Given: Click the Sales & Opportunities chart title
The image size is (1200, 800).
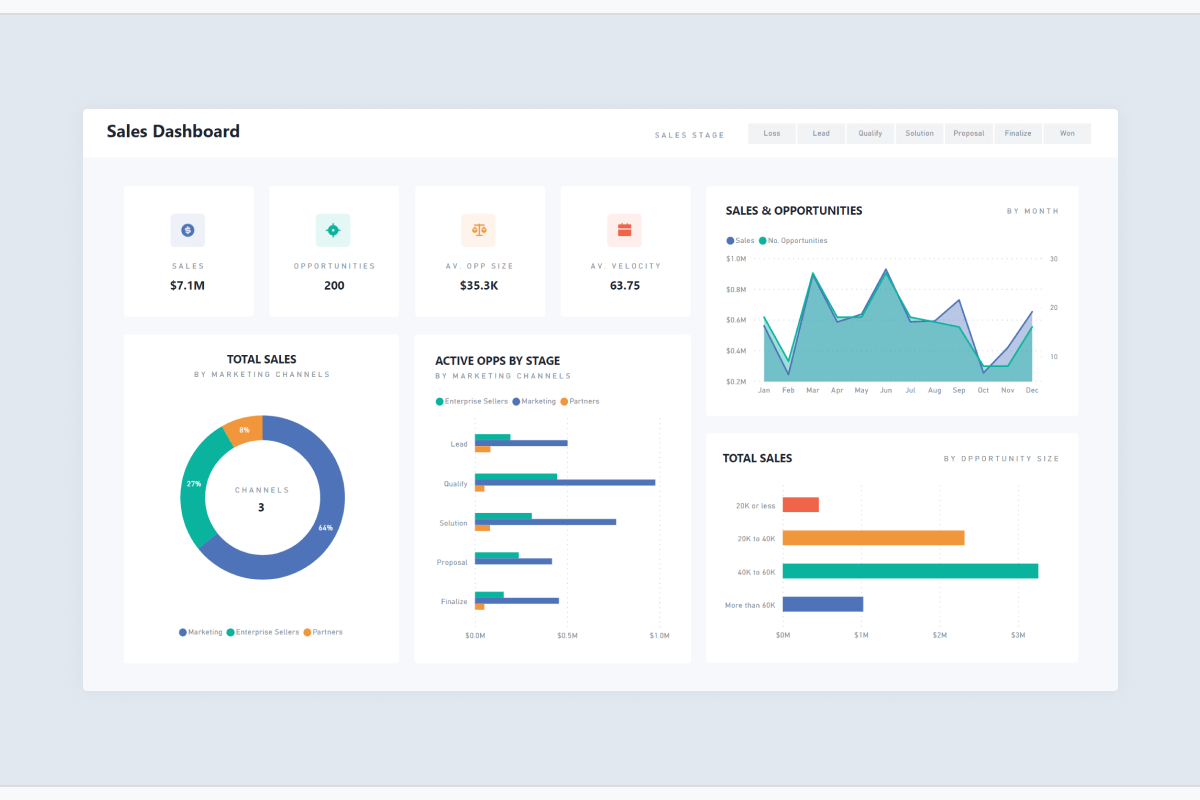Looking at the screenshot, I should click(794, 211).
